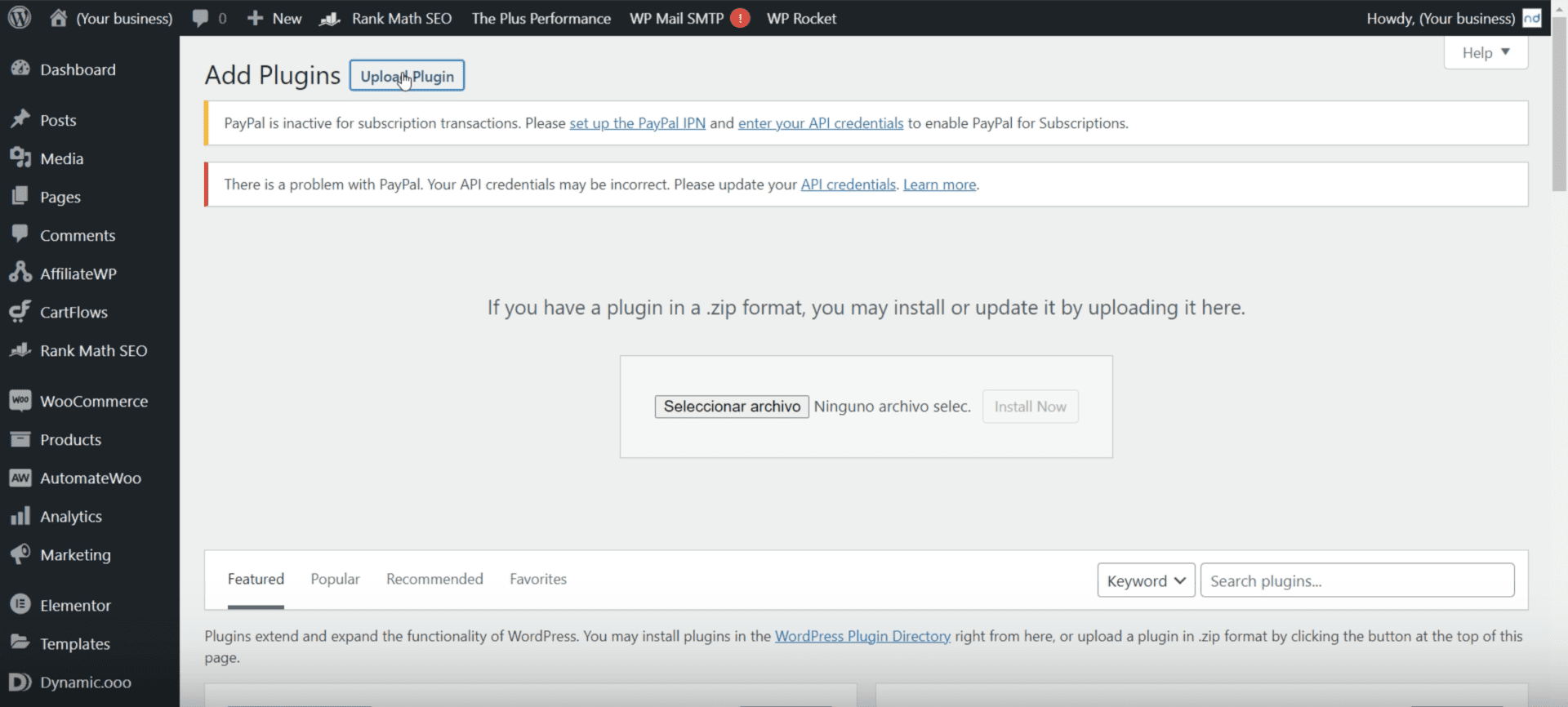Click Seleccionar archivo file chooser button
The width and height of the screenshot is (1568, 707).
click(731, 407)
